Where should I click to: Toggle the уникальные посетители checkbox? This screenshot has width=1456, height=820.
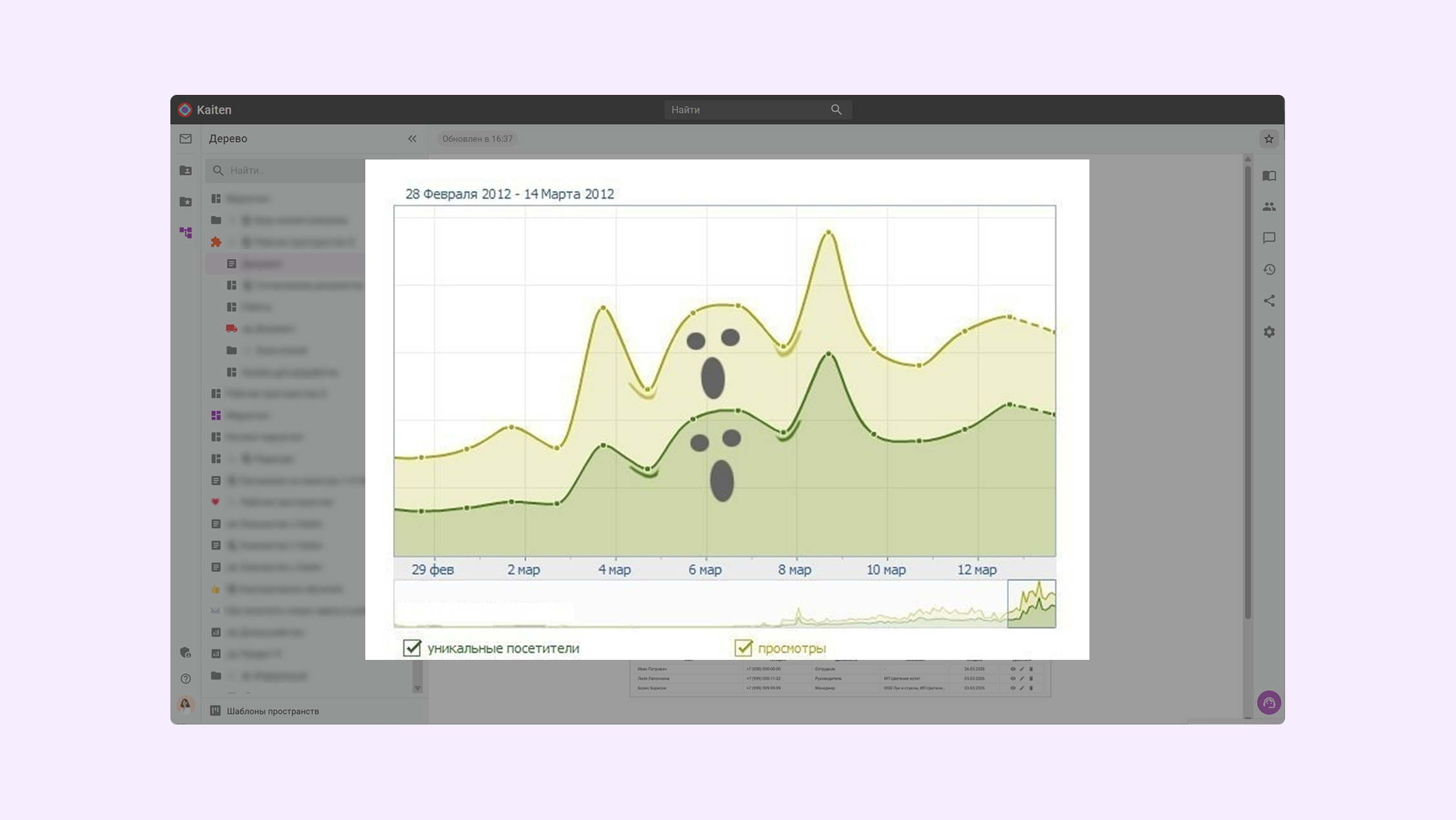click(412, 648)
